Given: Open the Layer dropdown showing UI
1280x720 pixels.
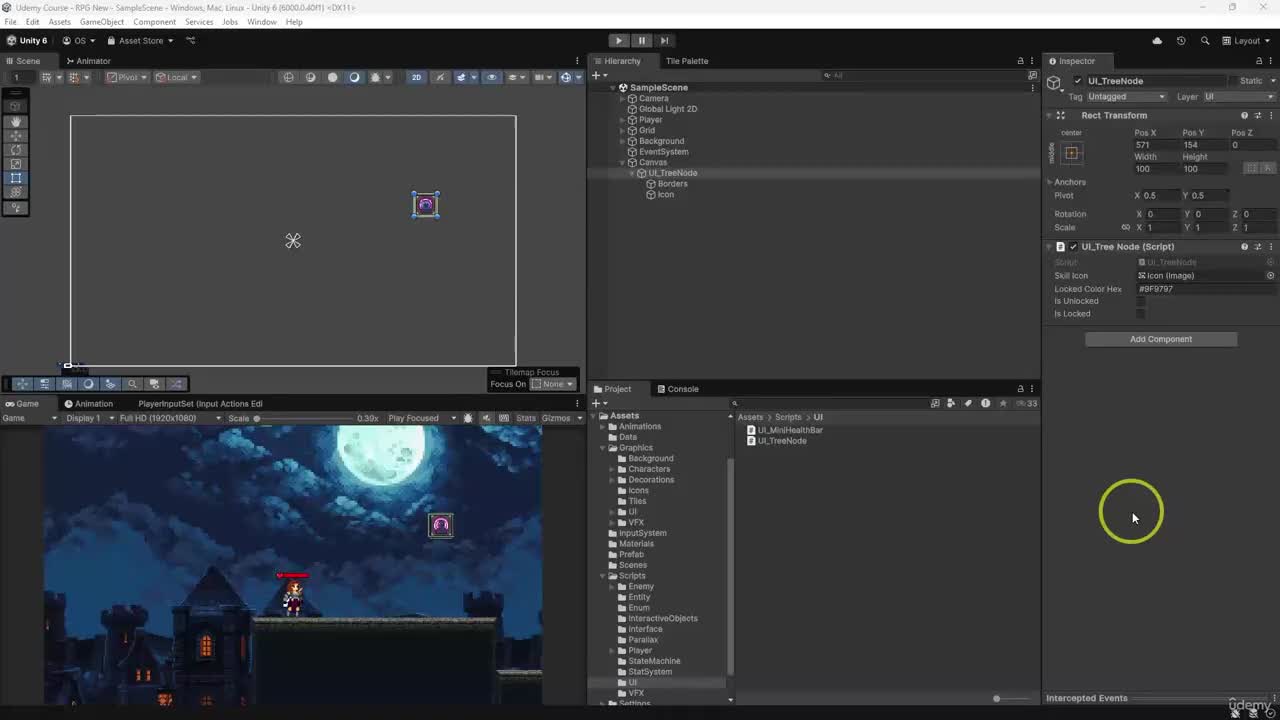Looking at the screenshot, I should [x=1238, y=97].
